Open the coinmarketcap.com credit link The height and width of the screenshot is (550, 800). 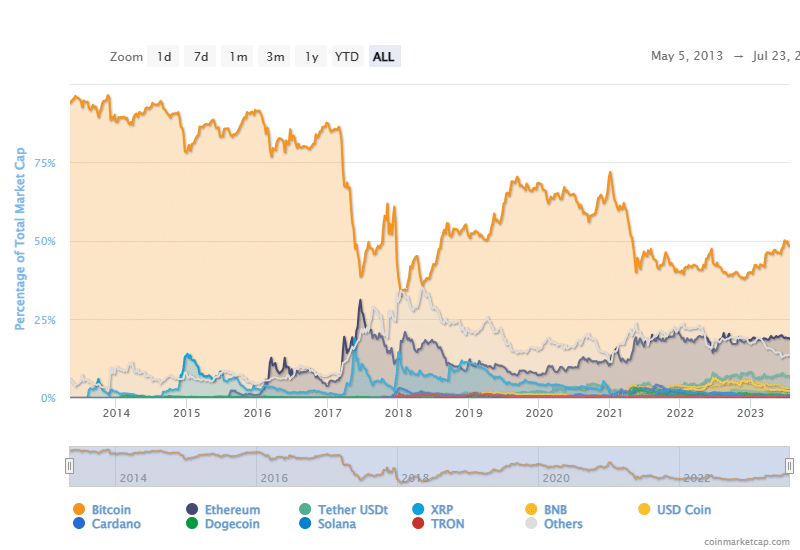pos(747,542)
